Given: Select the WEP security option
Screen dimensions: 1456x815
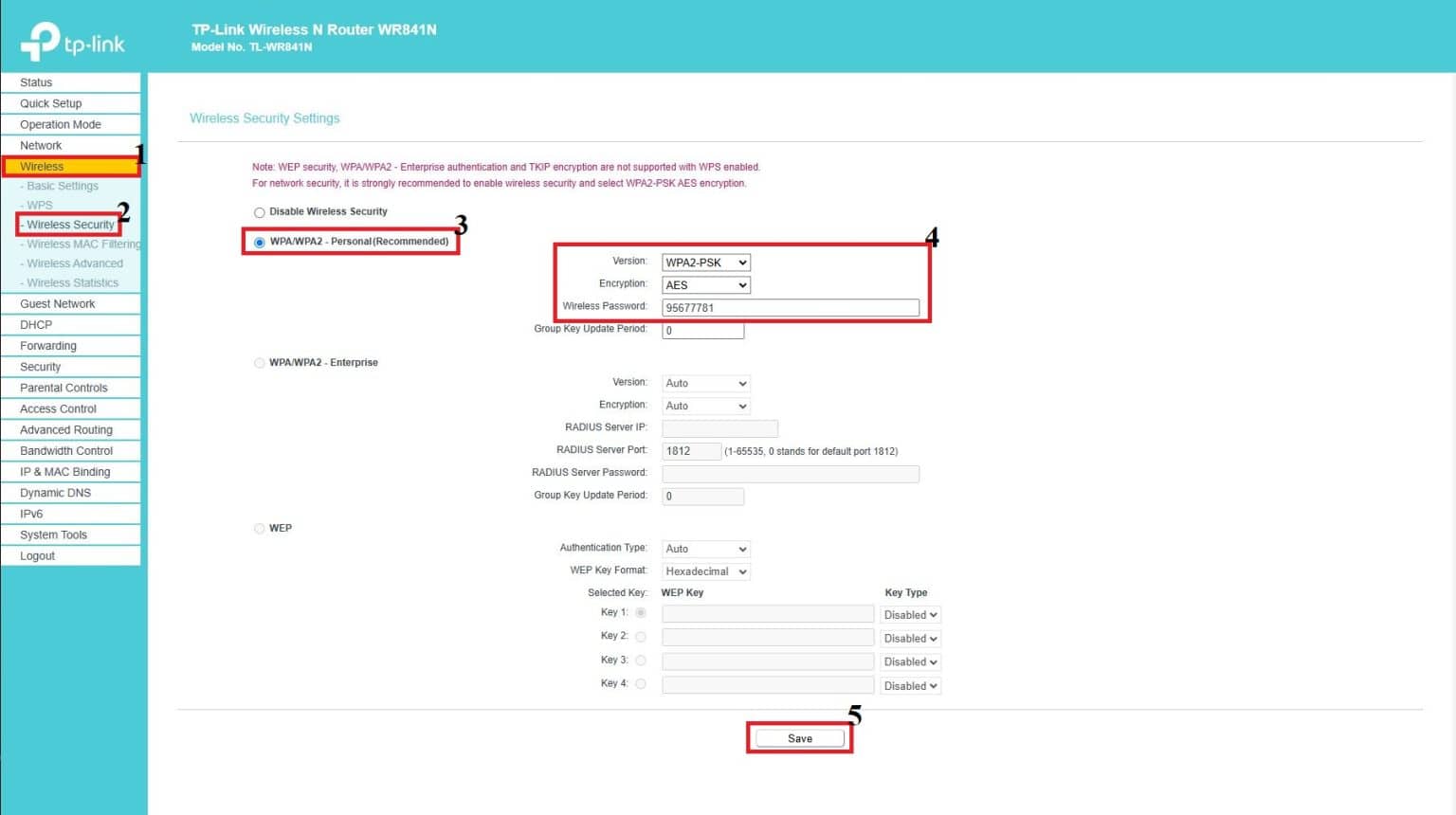Looking at the screenshot, I should (260, 528).
